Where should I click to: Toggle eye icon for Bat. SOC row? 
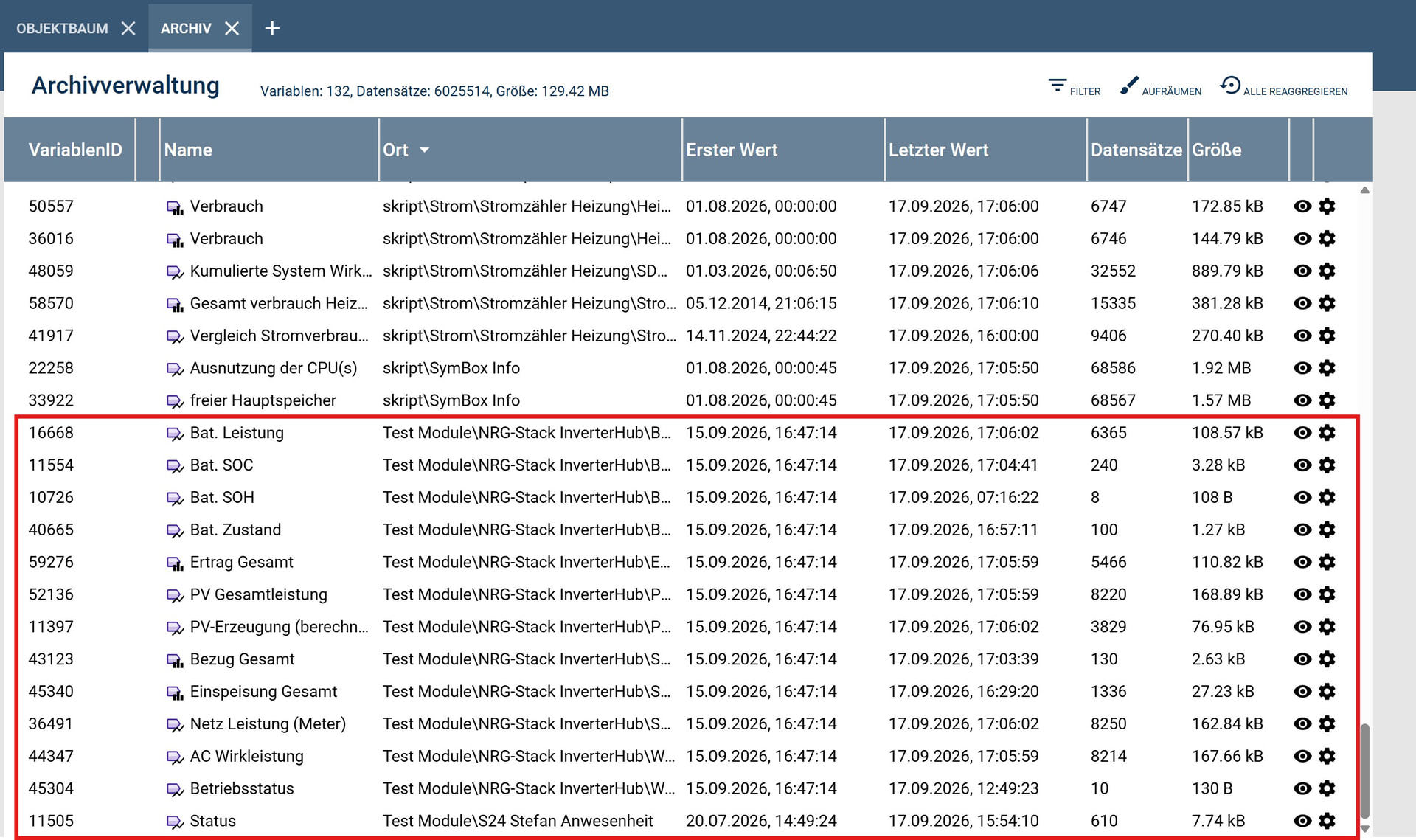coord(1302,465)
